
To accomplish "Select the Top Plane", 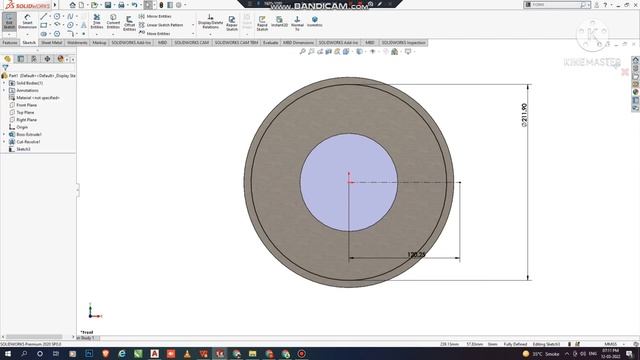I will click(x=22, y=112).
